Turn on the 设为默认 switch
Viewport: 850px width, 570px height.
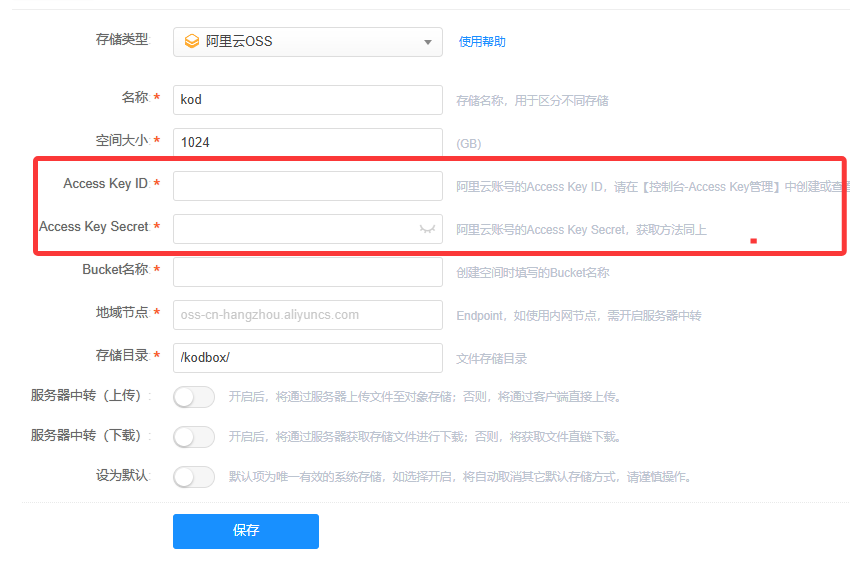point(194,477)
